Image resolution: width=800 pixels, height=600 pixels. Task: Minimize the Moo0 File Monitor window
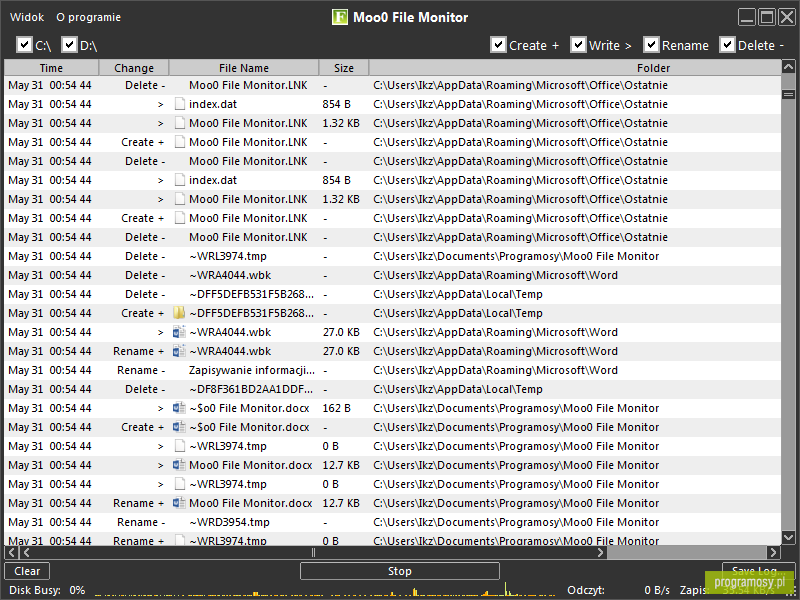pos(747,17)
